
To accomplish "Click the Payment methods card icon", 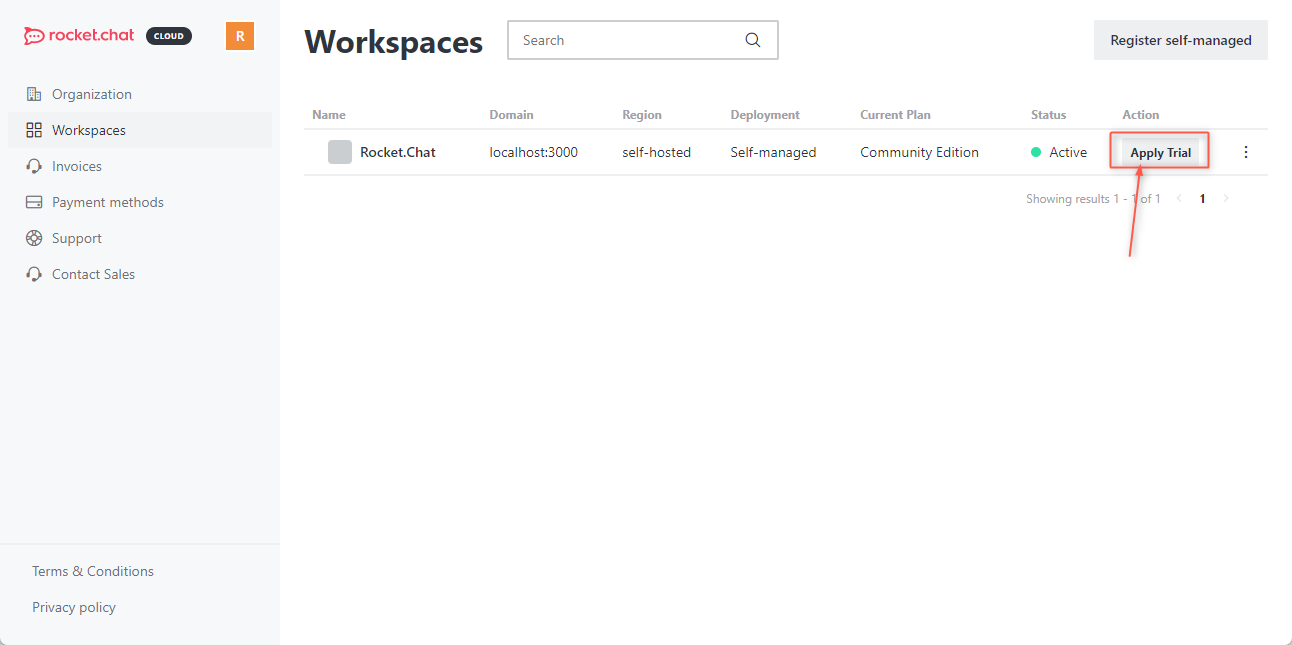I will [34, 202].
